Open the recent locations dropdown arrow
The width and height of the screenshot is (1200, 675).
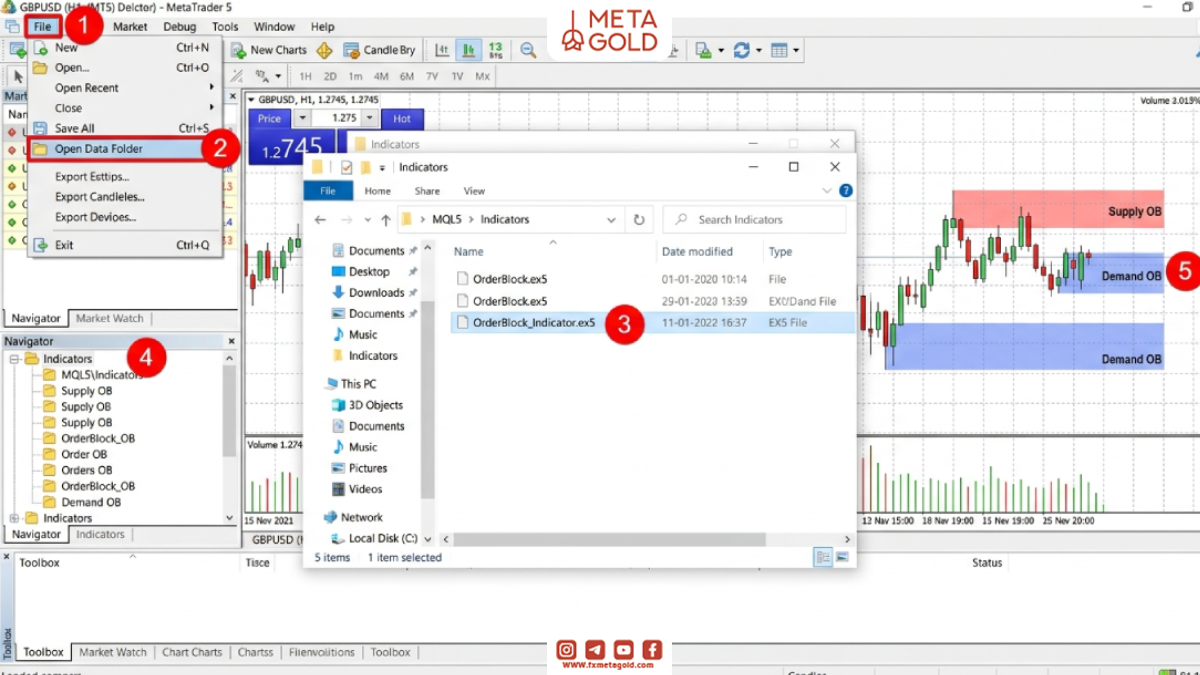click(x=367, y=220)
